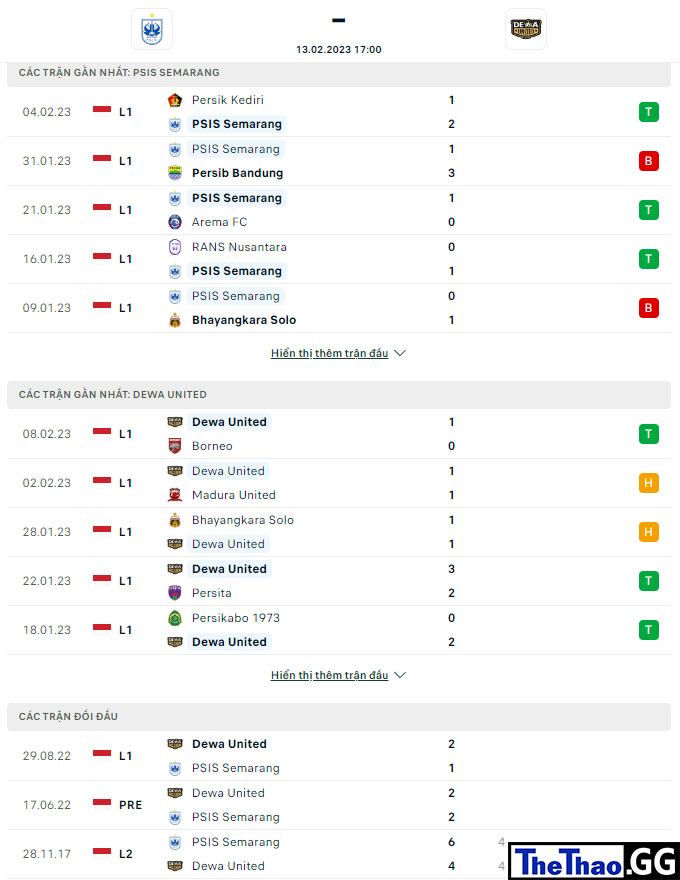Viewport: 680px width, 880px height.
Task: Open 'Hiển thị thêm trận đấu' under Dewa United section
Action: [329, 676]
